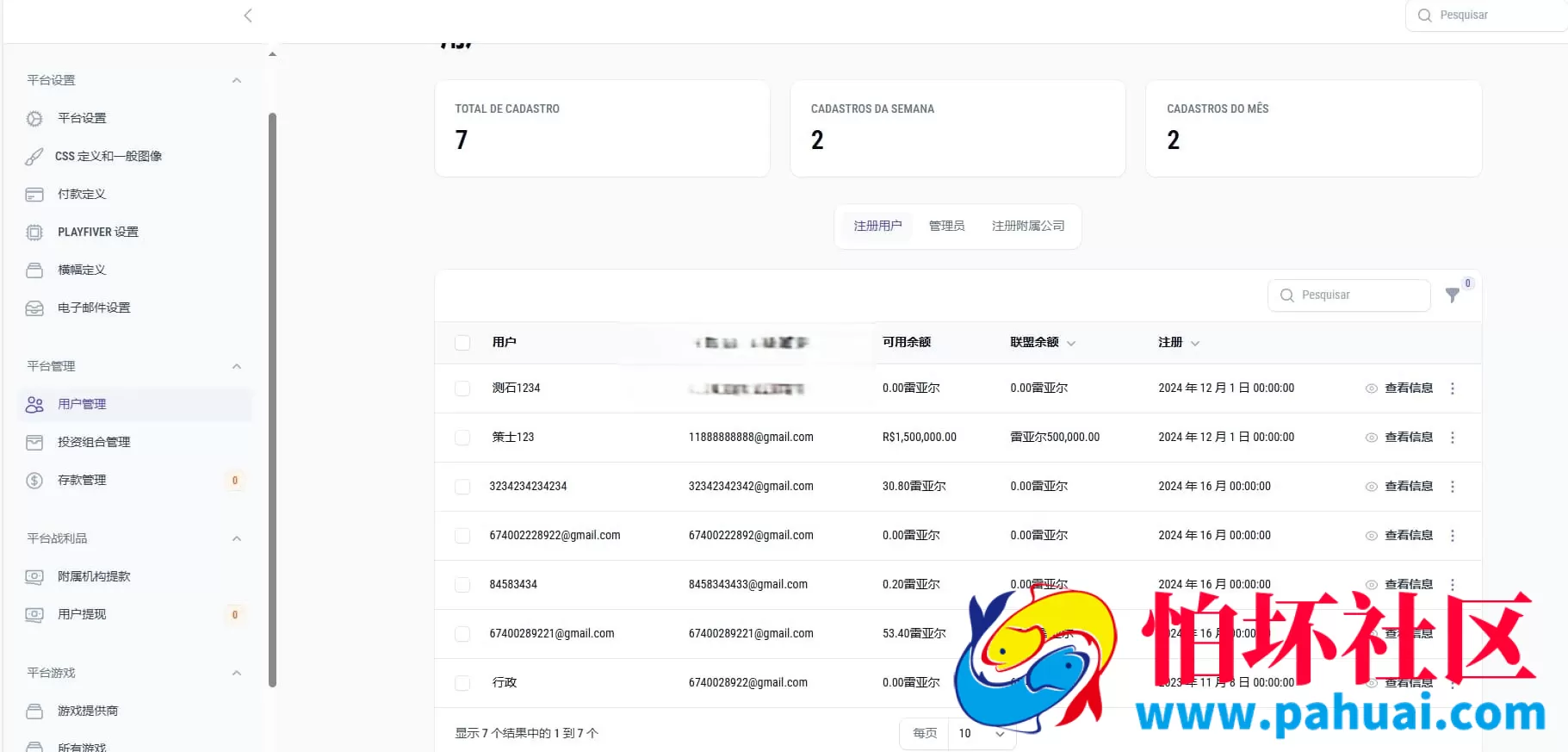This screenshot has height=752, width=1568.
Task: Focus the top-right Pesquisar search field
Action: point(1487,16)
